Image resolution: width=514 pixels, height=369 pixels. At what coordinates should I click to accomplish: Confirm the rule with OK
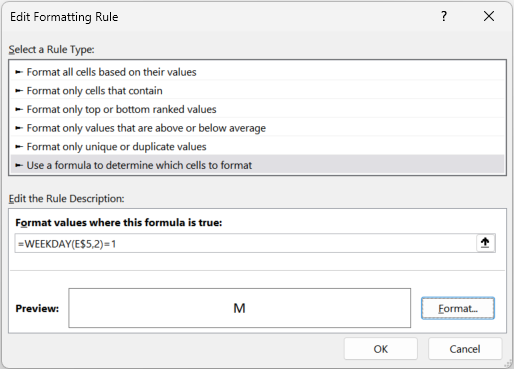(381, 349)
